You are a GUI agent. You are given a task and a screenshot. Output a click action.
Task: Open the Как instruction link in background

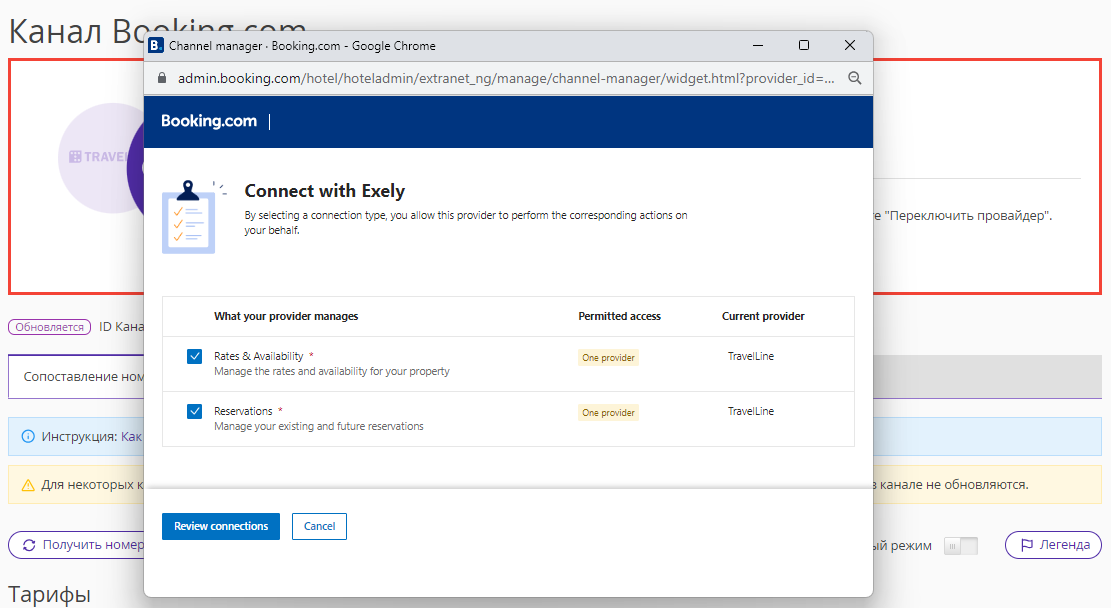pyautogui.click(x=132, y=437)
